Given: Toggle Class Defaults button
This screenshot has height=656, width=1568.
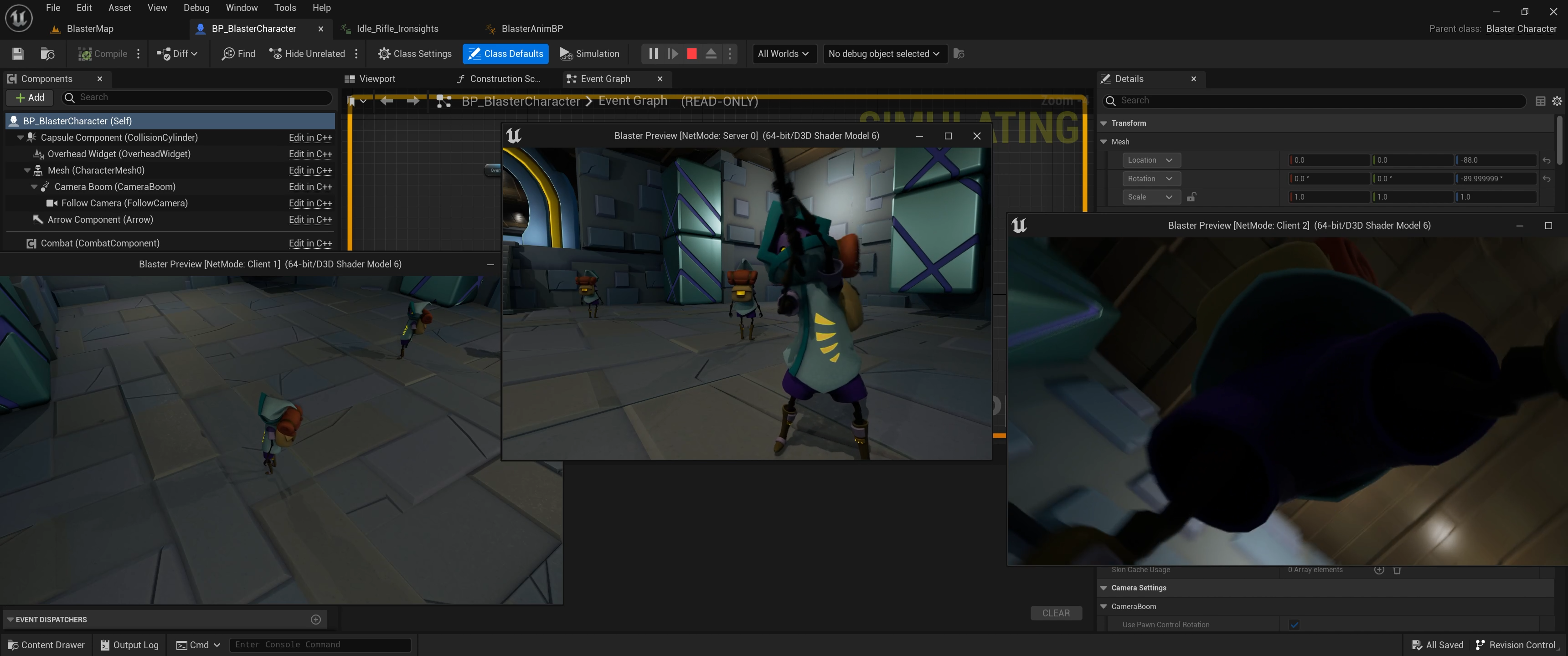Looking at the screenshot, I should click(x=505, y=54).
